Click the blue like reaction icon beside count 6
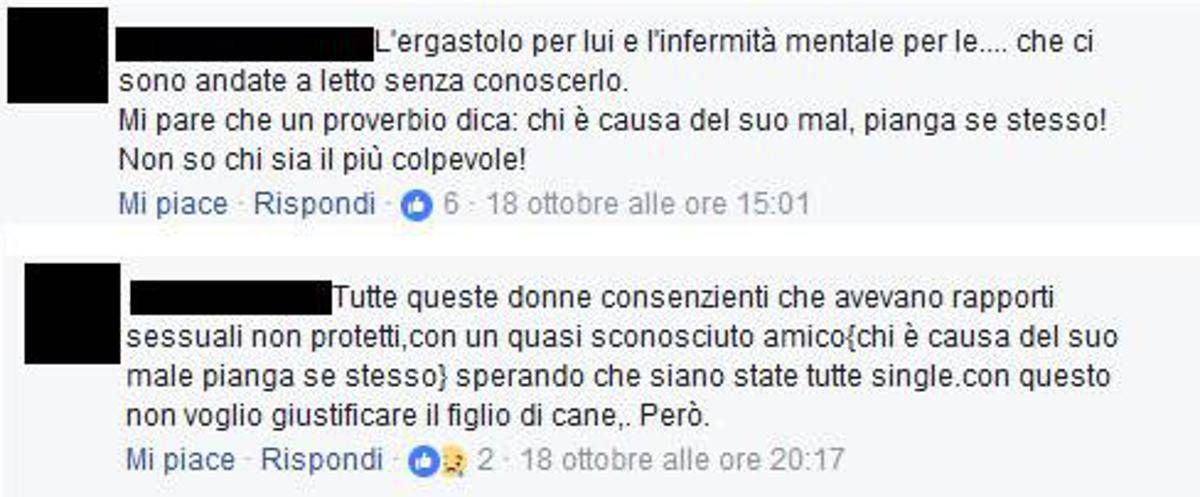 (416, 206)
